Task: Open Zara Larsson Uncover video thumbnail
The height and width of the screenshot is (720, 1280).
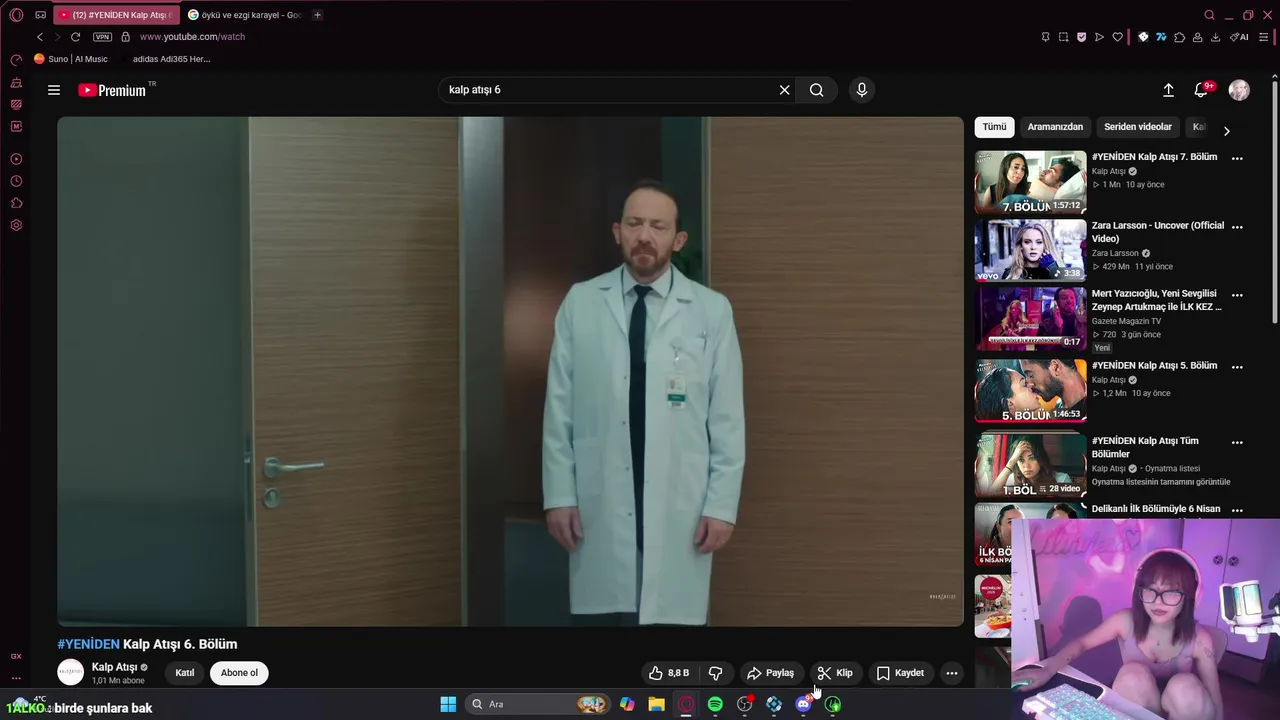Action: [1030, 250]
